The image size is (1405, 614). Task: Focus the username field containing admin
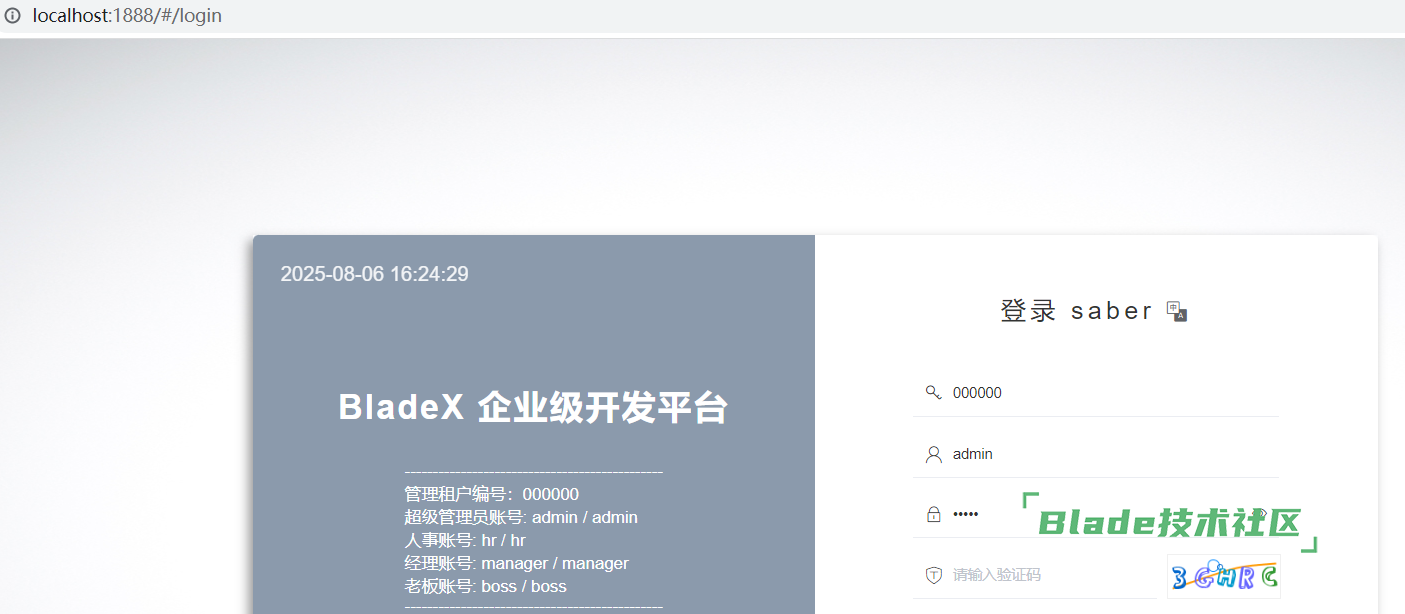(1096, 454)
